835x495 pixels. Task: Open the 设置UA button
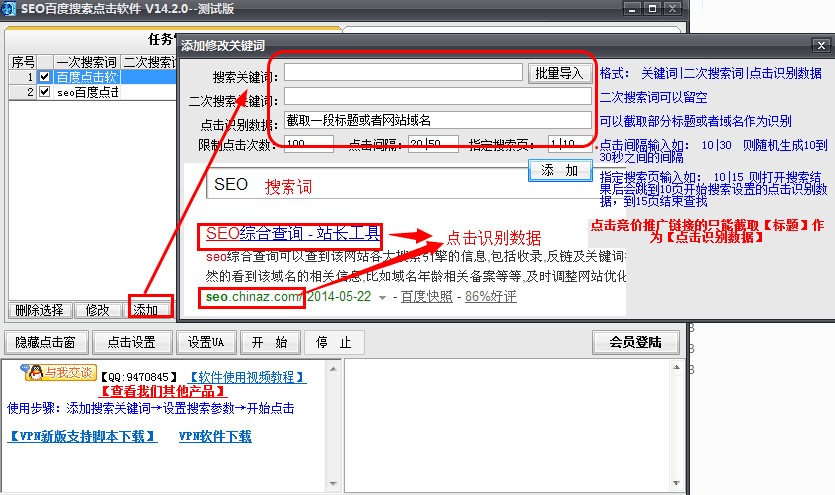click(x=205, y=343)
